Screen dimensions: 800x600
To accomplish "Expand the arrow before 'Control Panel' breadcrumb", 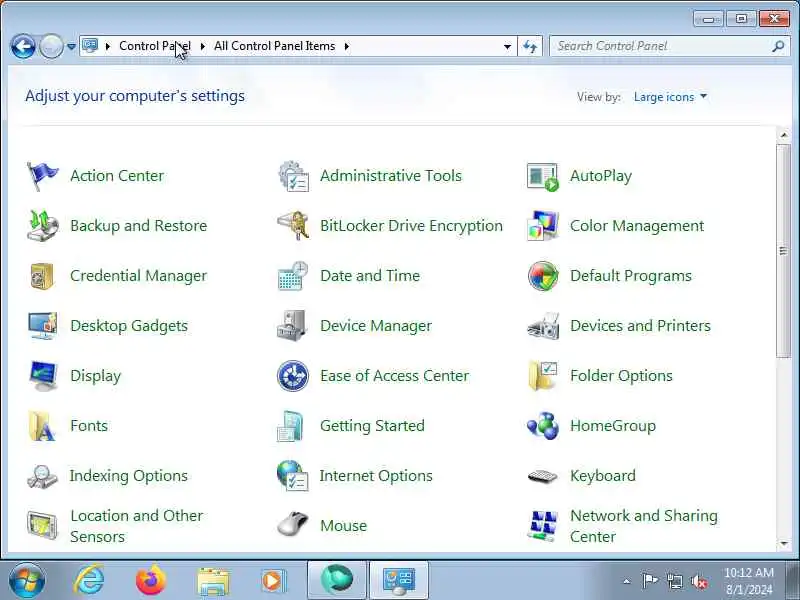I will tap(108, 46).
